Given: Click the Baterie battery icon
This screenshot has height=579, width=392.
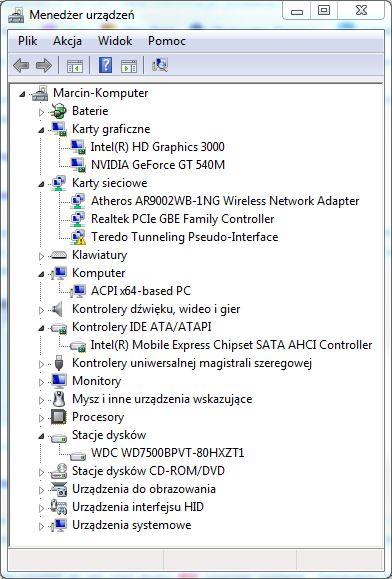Looking at the screenshot, I should [x=59, y=111].
